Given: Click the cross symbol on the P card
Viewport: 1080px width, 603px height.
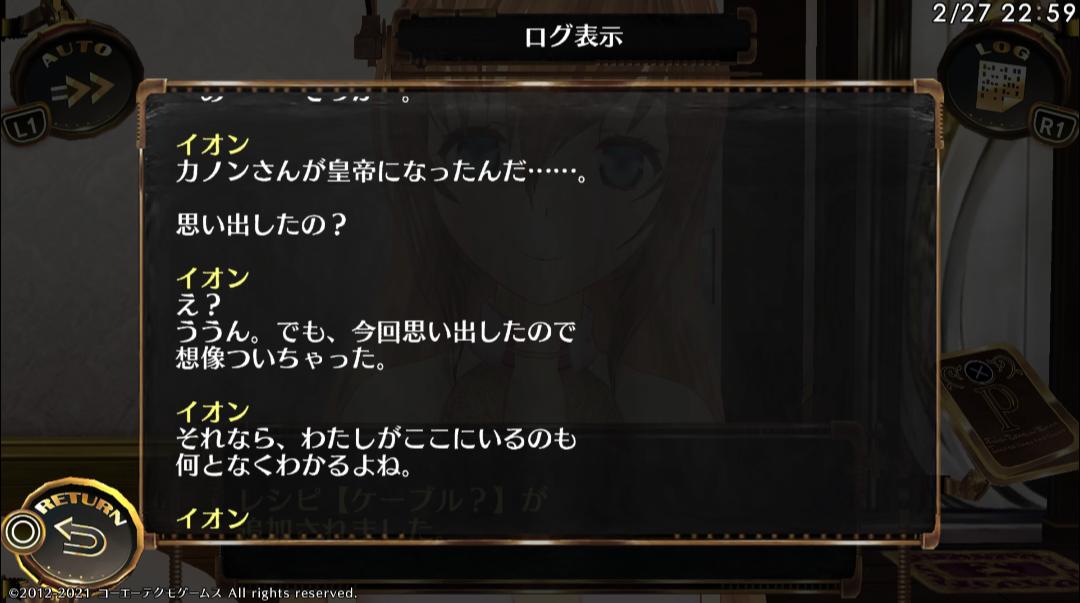Looking at the screenshot, I should click(x=977, y=371).
